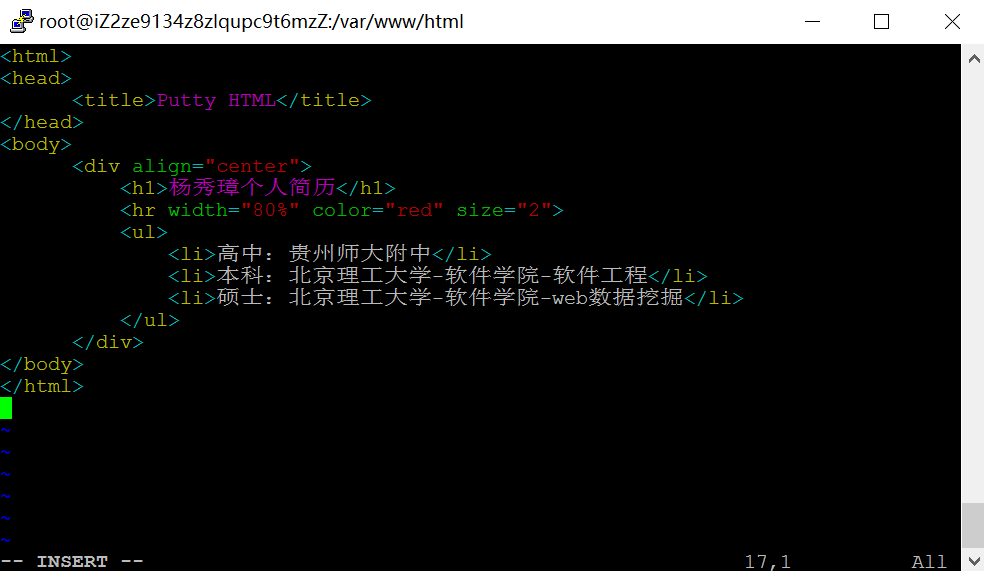This screenshot has width=984, height=571.
Task: Click the scrollbar down arrow
Action: click(x=974, y=560)
